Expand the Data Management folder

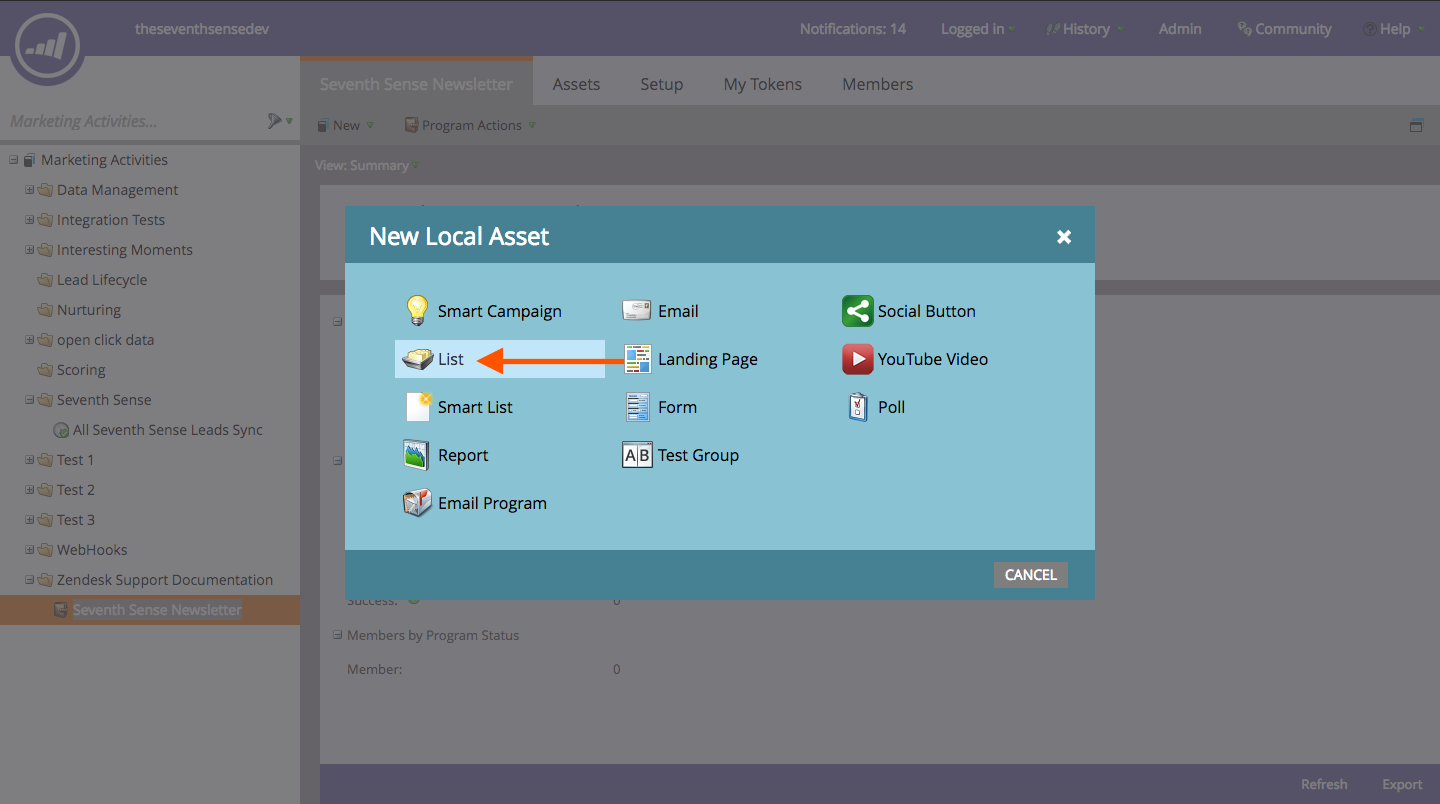[30, 190]
